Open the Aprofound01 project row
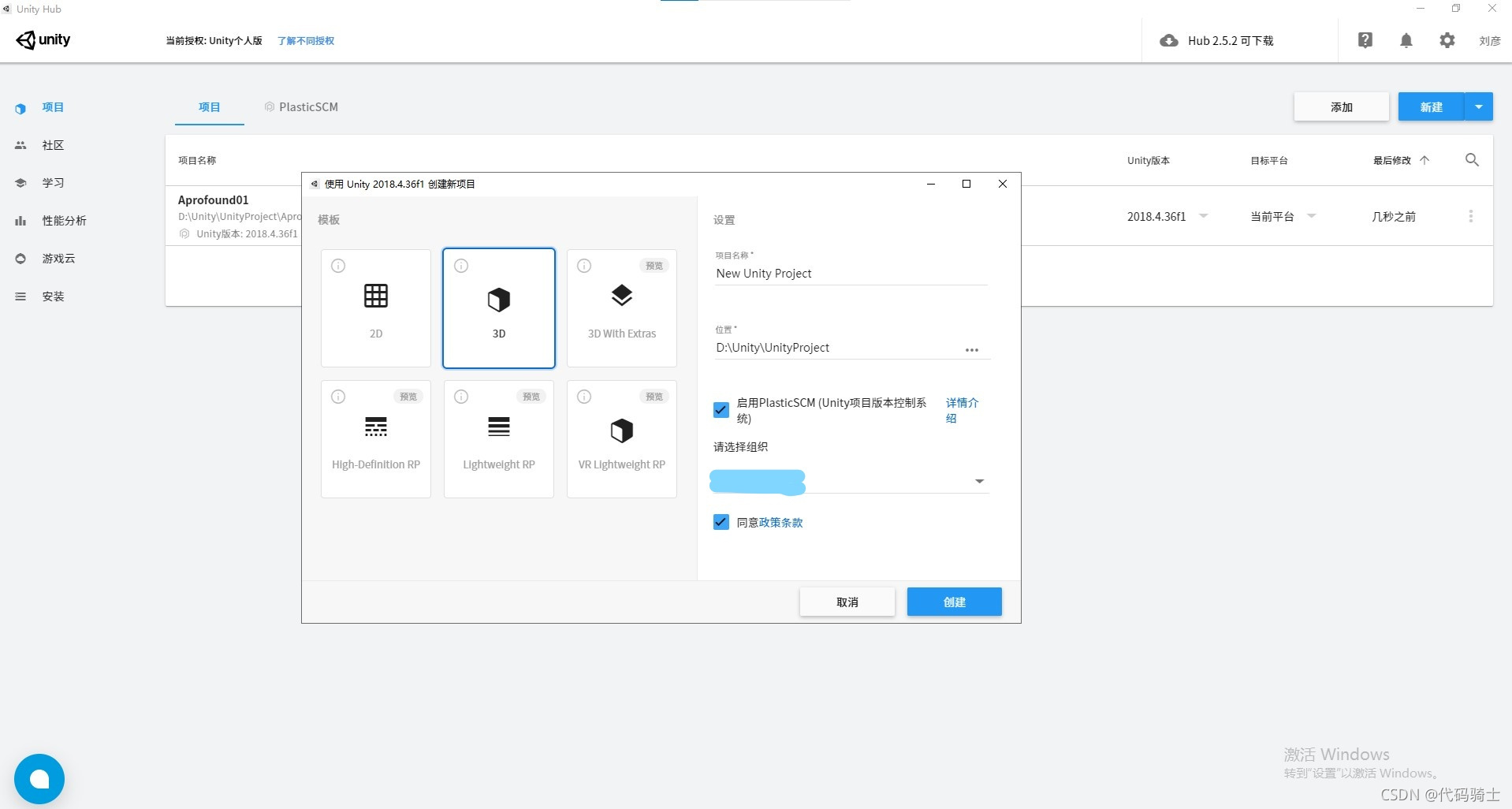Viewport: 1512px width, 809px height. 829,216
